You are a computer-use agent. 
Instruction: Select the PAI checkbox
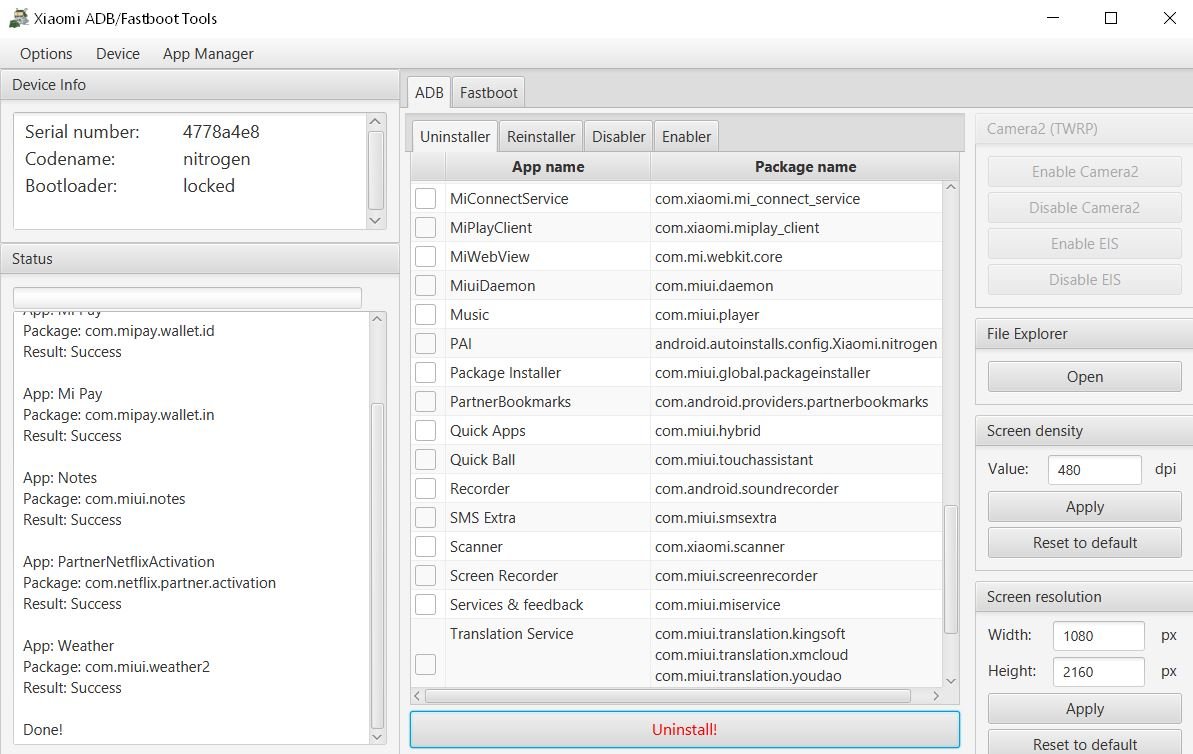pyautogui.click(x=425, y=343)
